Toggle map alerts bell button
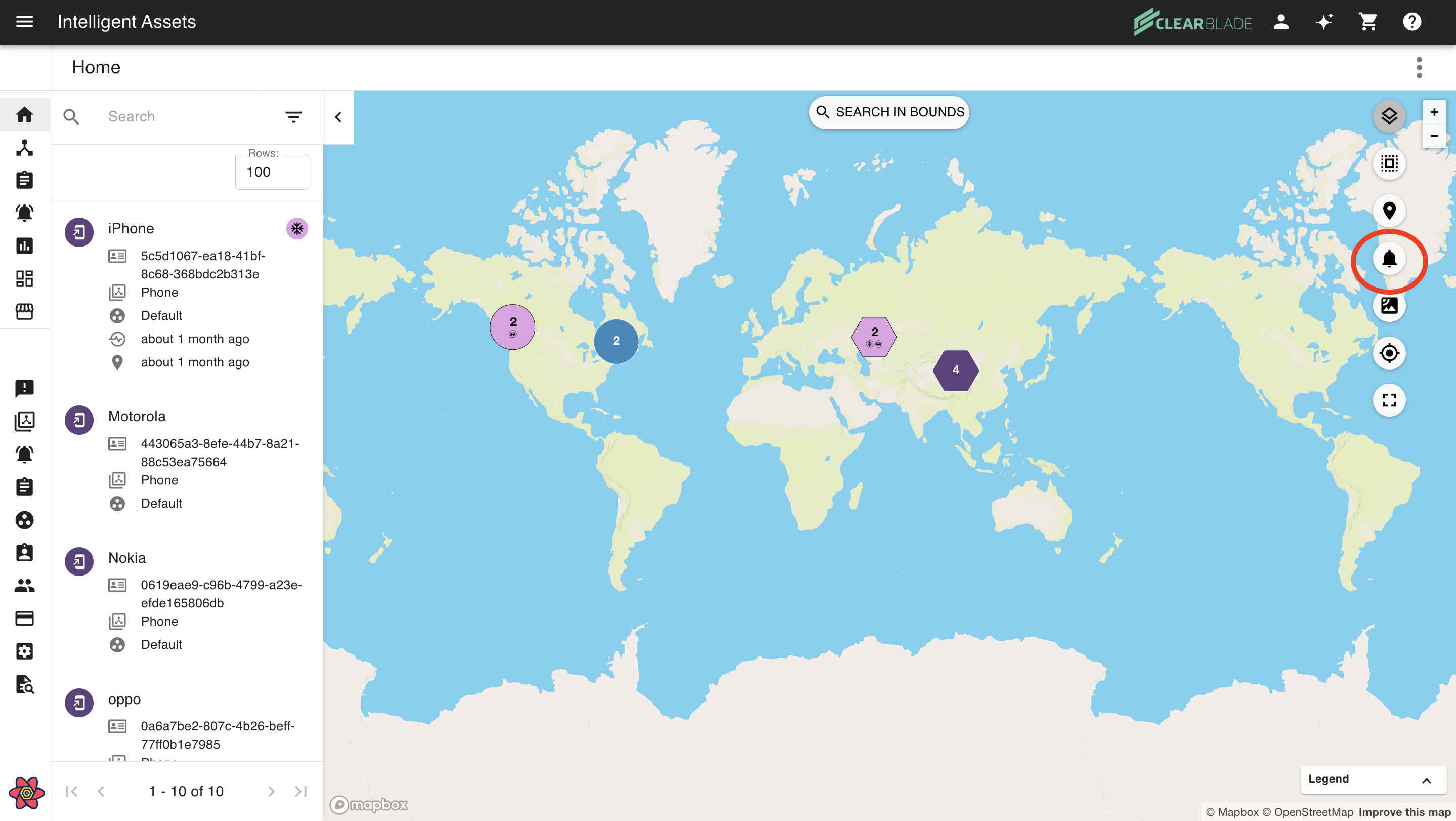Viewport: 1456px width, 821px height. tap(1389, 259)
